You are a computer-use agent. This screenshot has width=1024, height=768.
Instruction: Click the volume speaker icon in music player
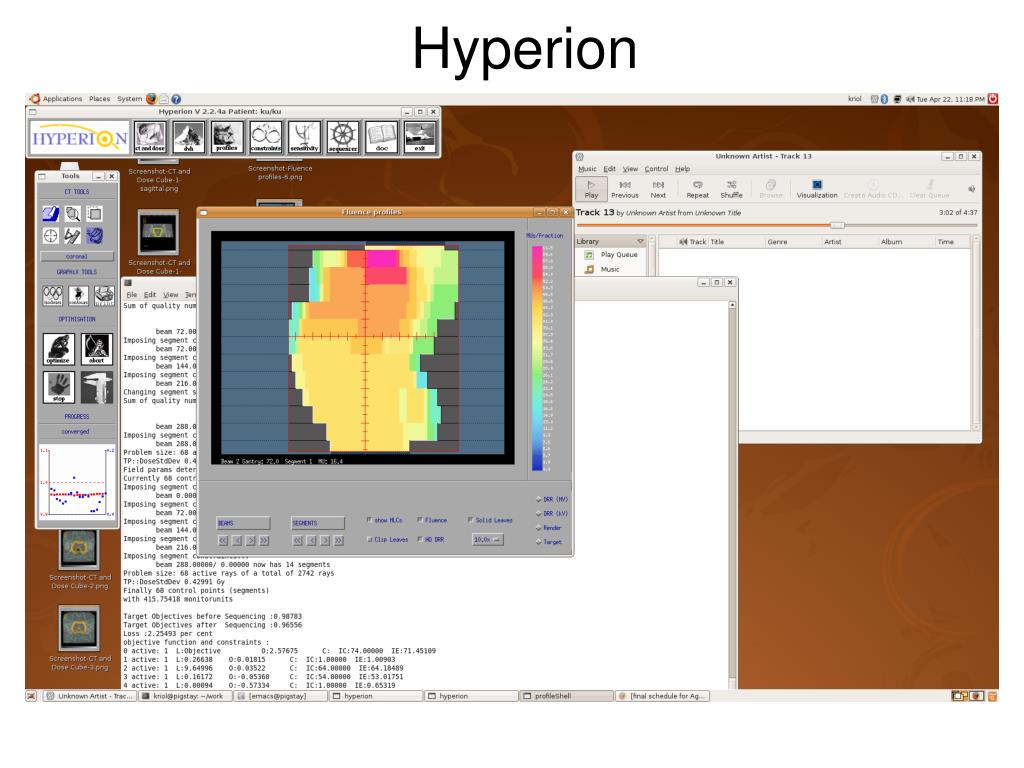[x=972, y=189]
